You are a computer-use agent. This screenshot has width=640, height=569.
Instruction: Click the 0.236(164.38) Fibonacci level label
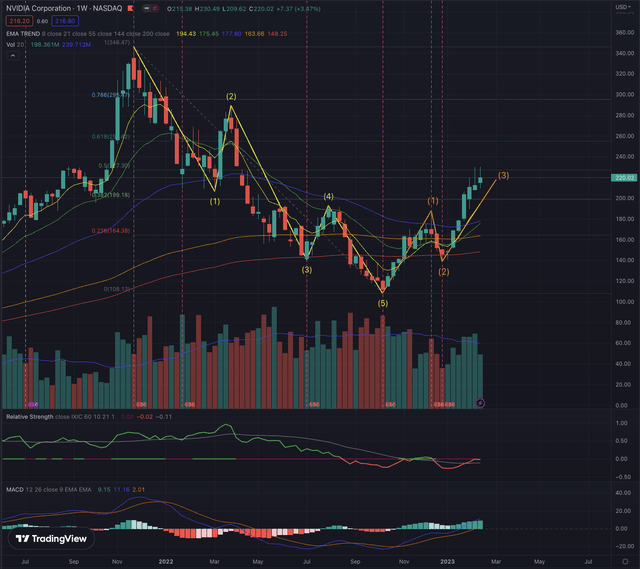pos(111,231)
